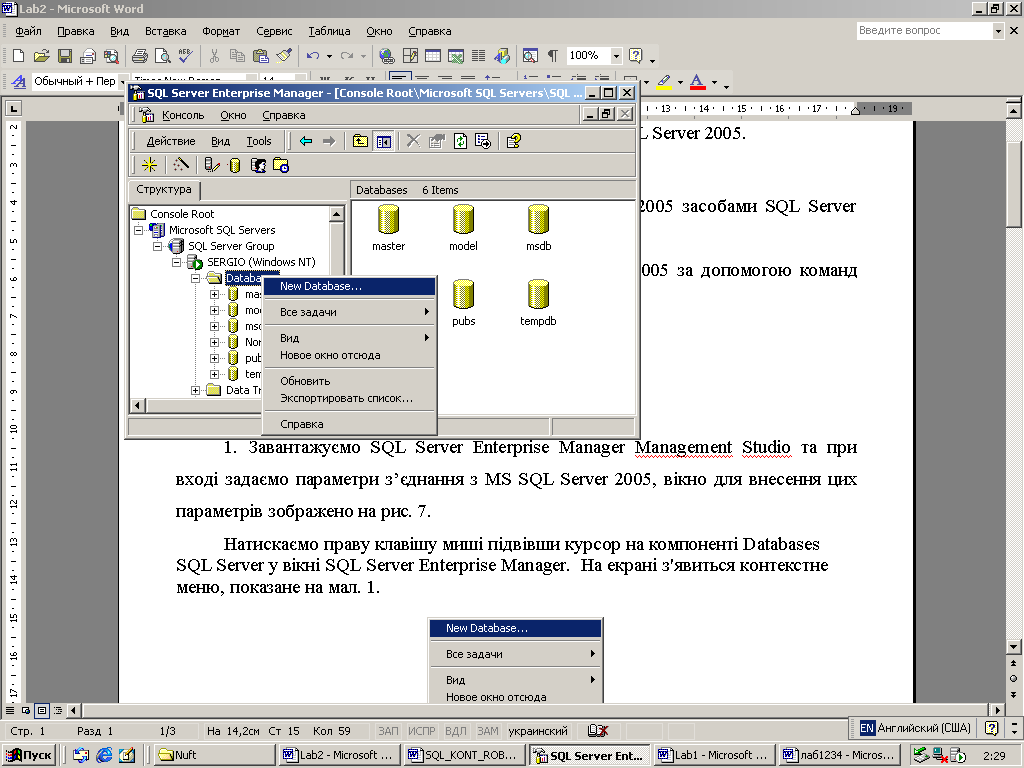Toggle the console tree show/hide button
The image size is (1024, 768).
click(x=383, y=141)
